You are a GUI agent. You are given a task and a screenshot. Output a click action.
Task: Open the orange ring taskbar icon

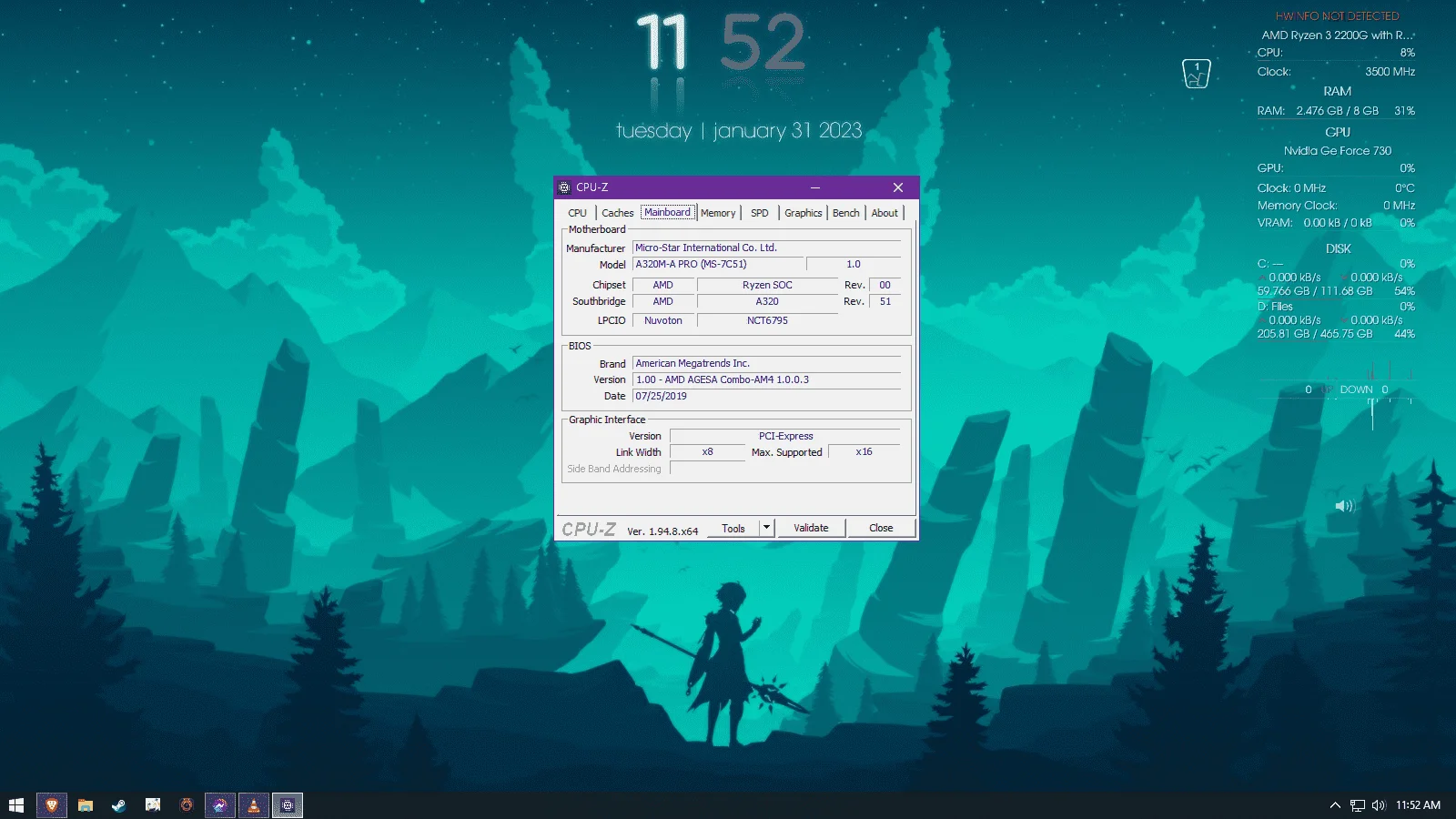(187, 805)
